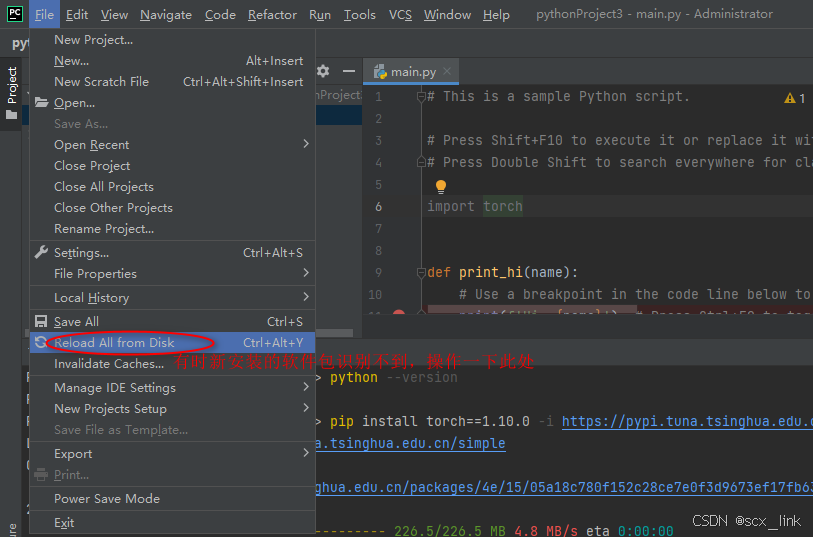Click the PyCharm application logo icon
Screen dimensions: 813x537
(x=15, y=14)
